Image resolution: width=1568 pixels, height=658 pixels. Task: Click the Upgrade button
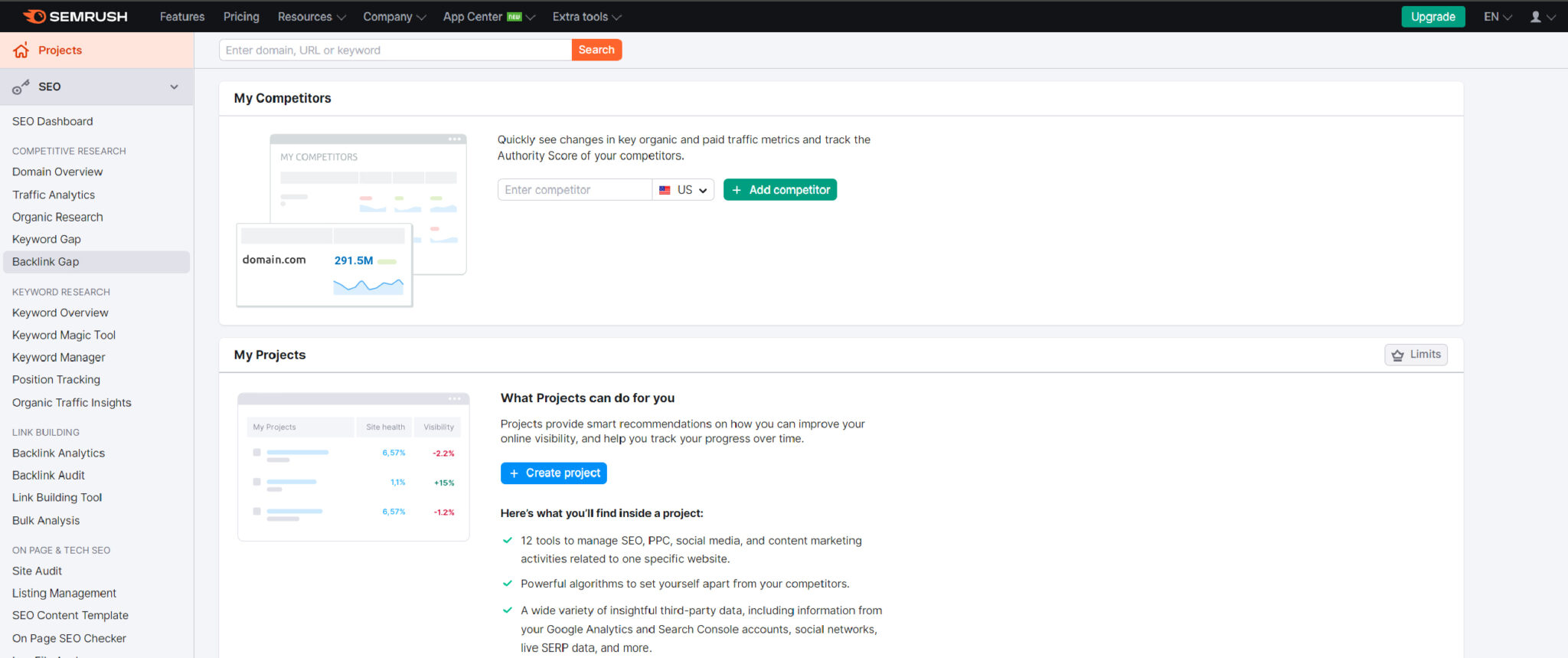(1433, 17)
